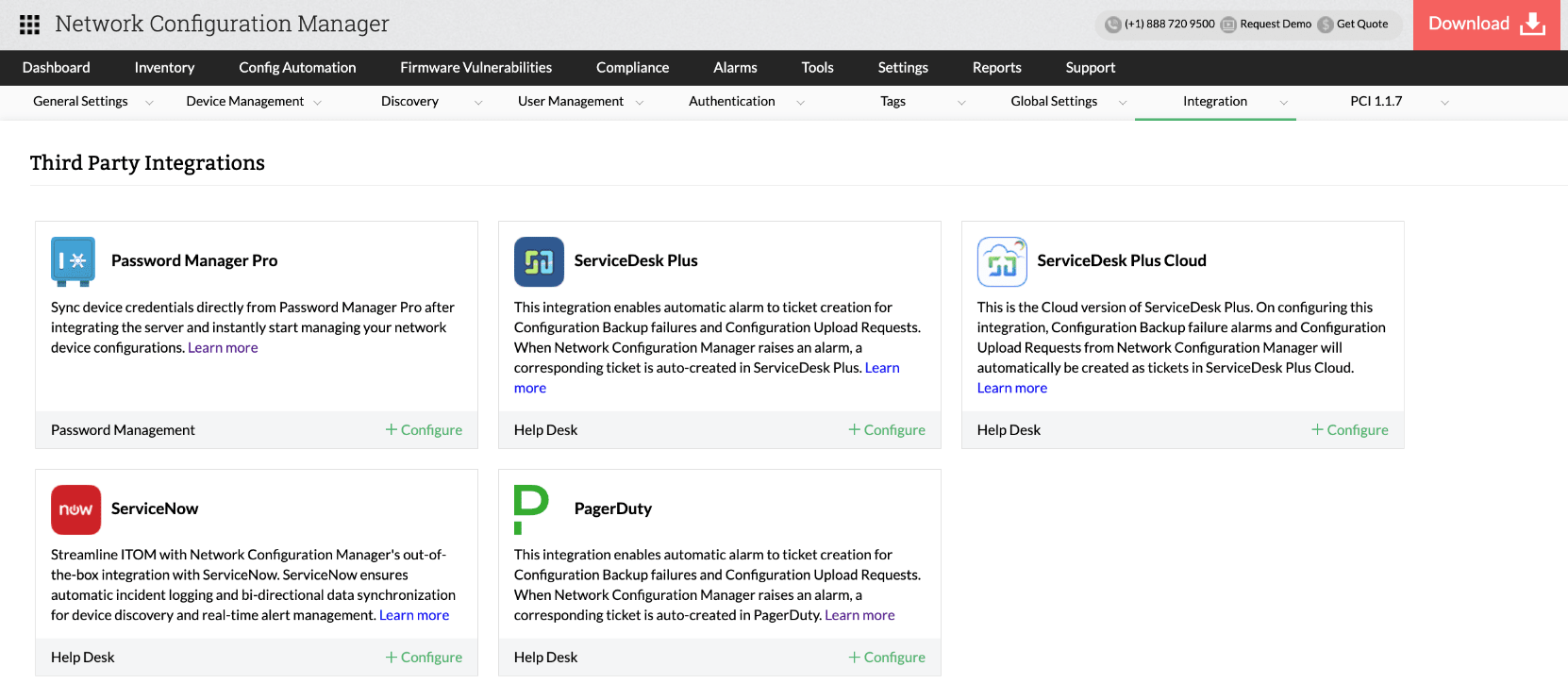
Task: Expand the User Management submenu
Action: pyautogui.click(x=640, y=103)
